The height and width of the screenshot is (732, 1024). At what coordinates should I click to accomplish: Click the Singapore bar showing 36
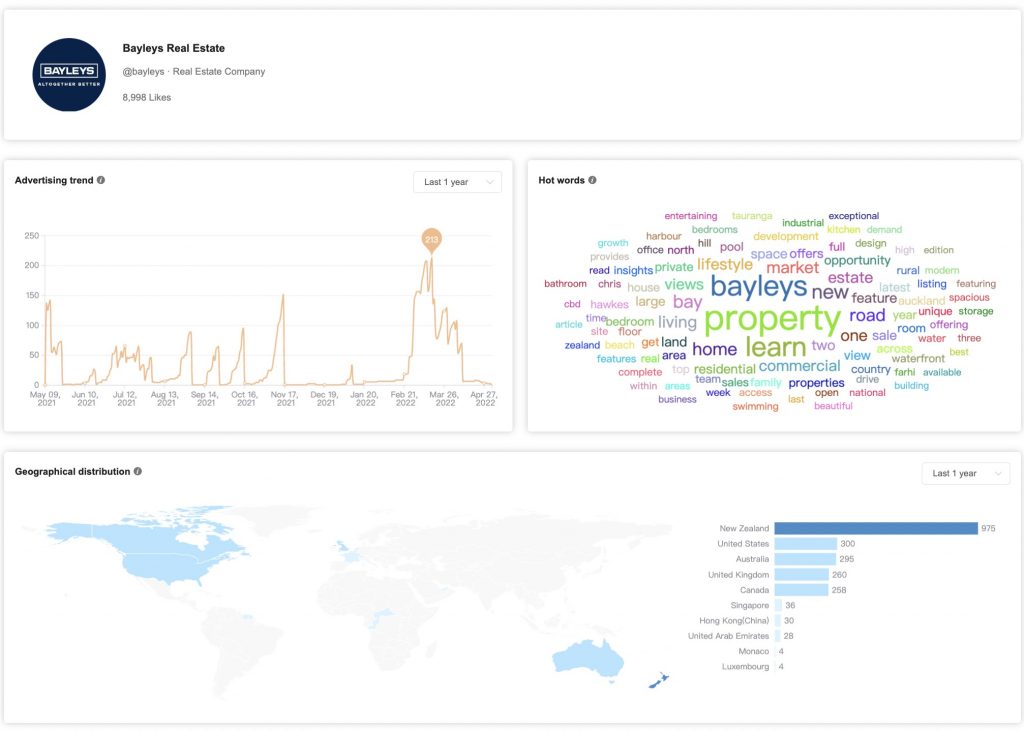[778, 605]
